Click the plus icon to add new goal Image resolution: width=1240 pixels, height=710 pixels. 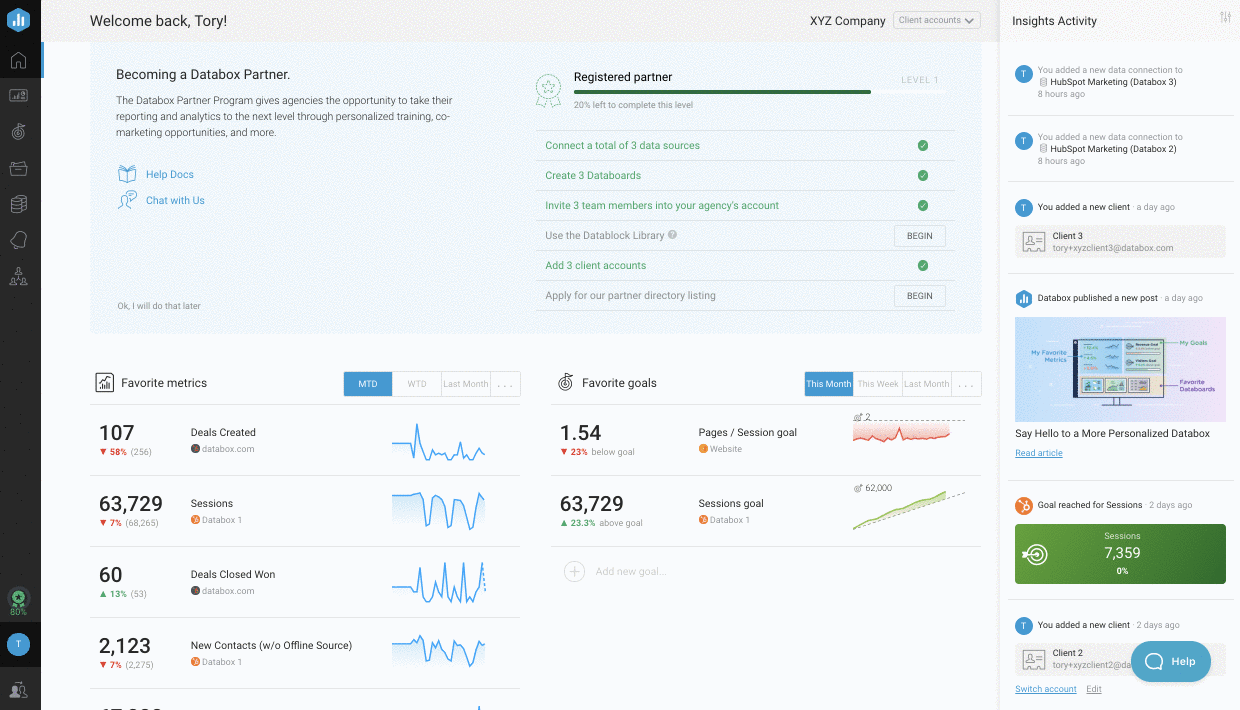tap(574, 571)
